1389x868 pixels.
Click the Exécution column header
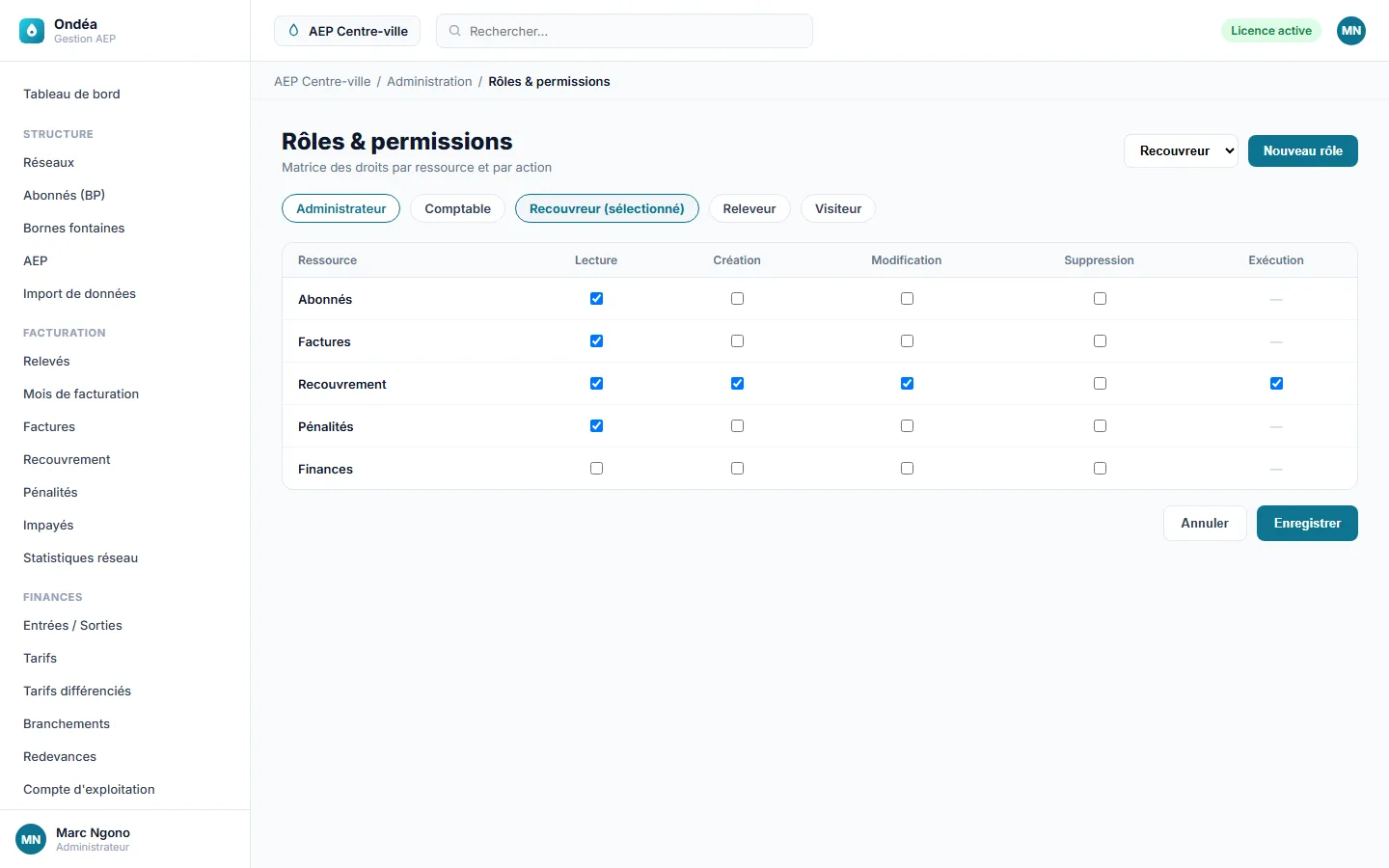(x=1276, y=260)
